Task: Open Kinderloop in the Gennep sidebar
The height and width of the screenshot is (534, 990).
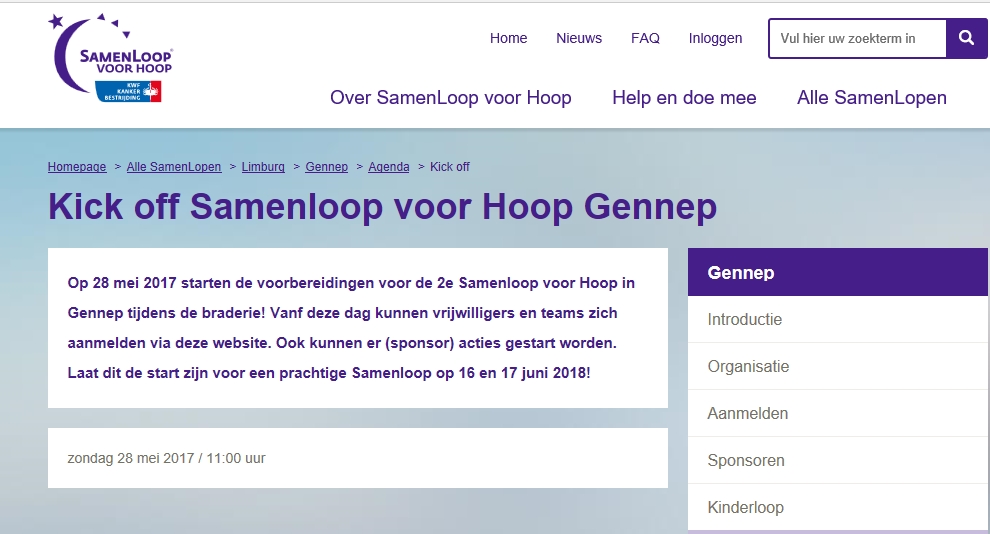Action: click(837, 507)
